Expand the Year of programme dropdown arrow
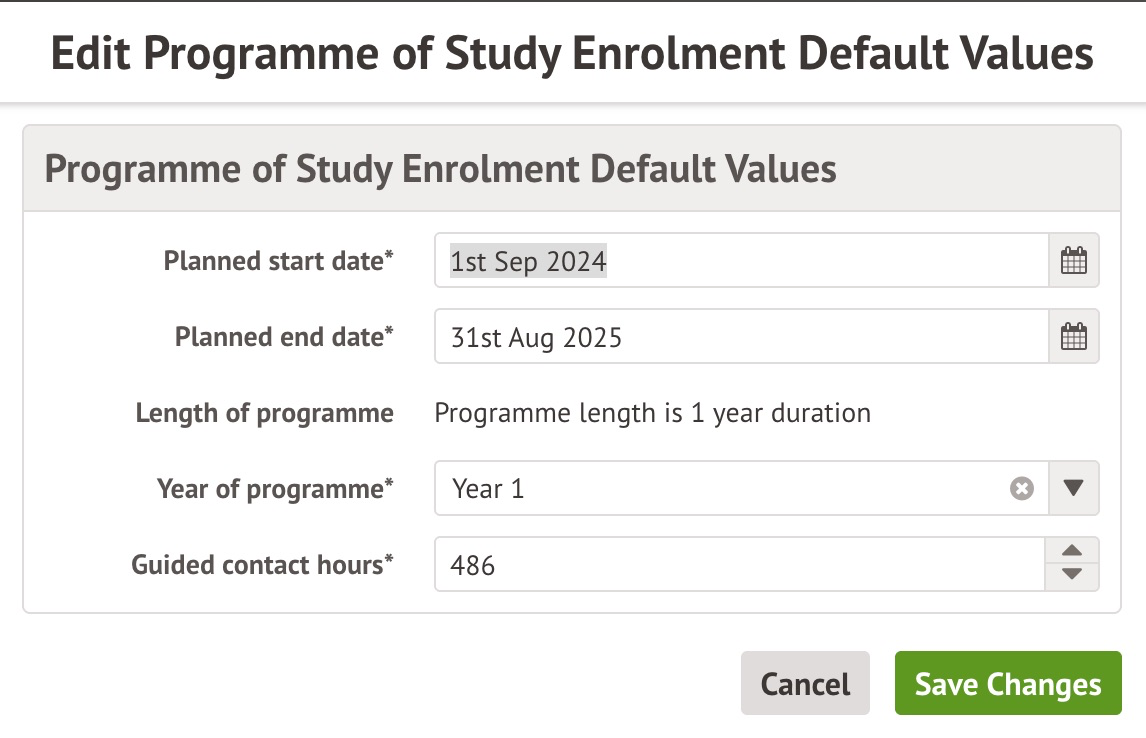1146x738 pixels. [1073, 489]
